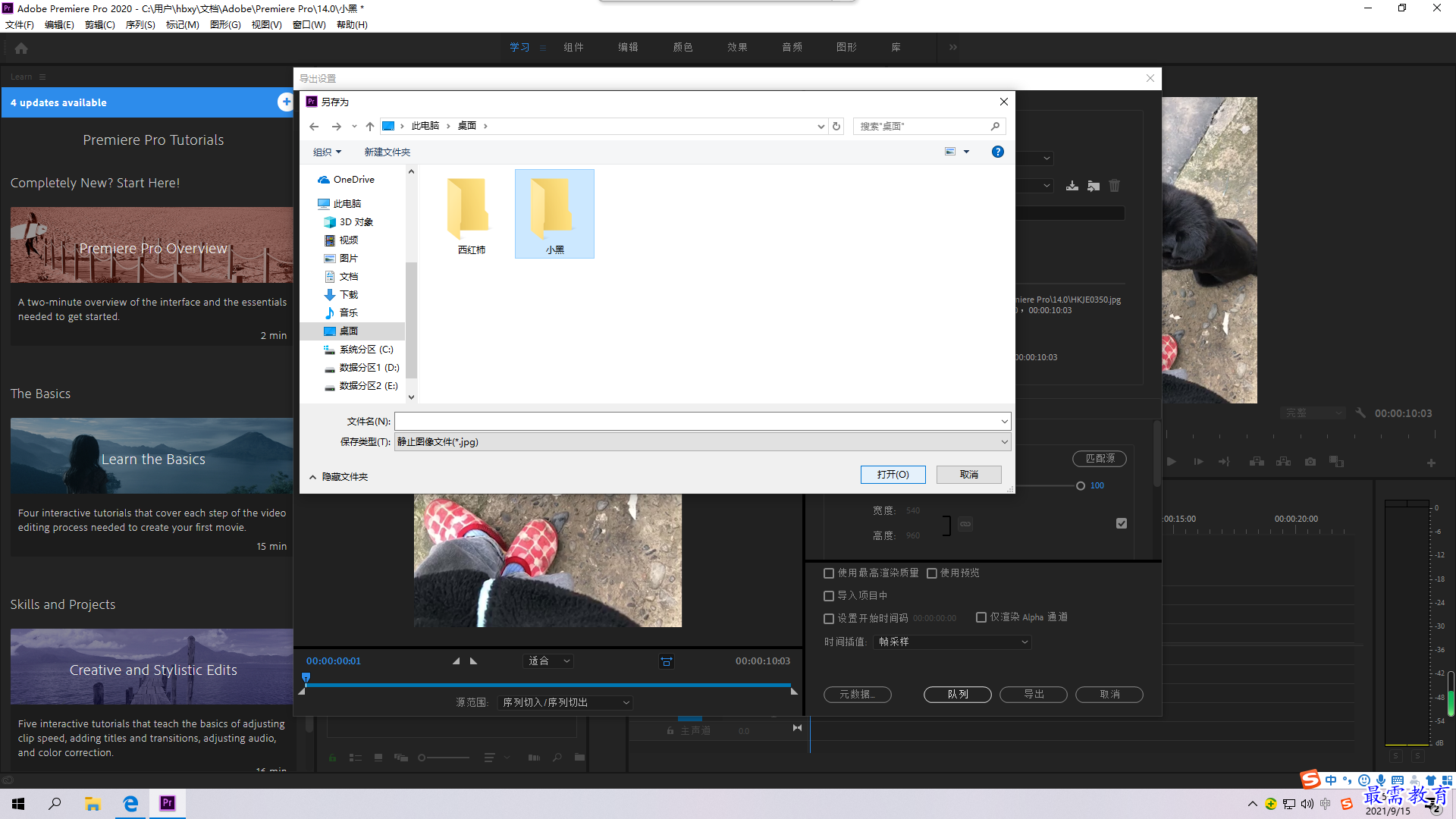Click the aspect ratio correction icon

pos(667,661)
